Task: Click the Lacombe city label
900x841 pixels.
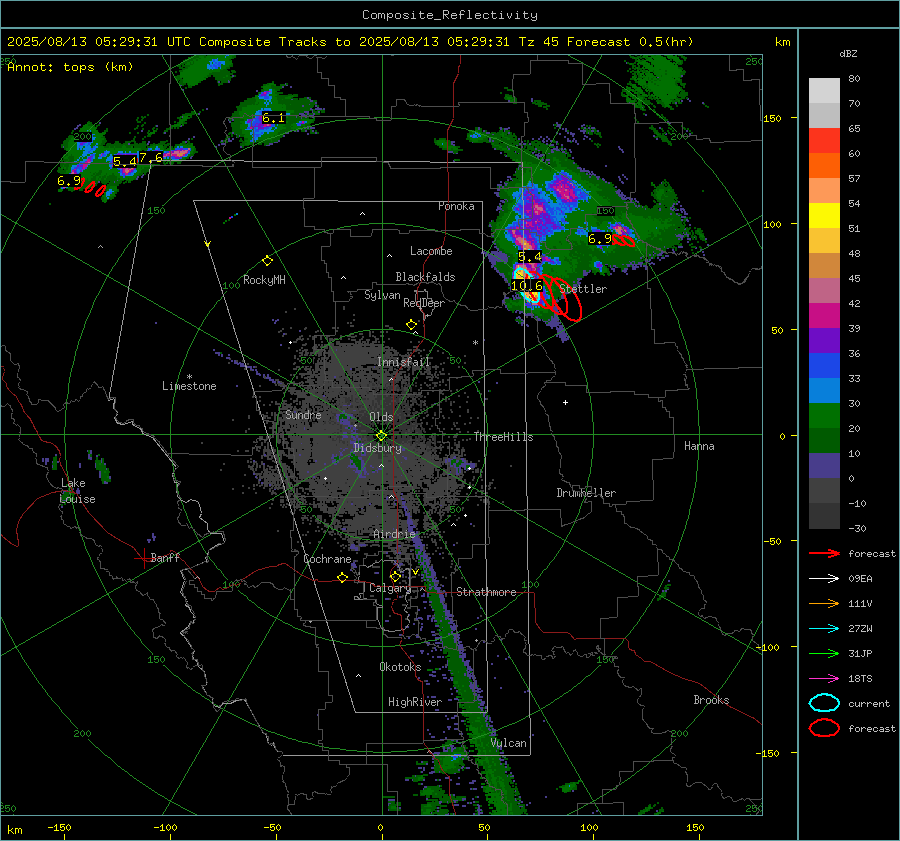Action: (x=431, y=251)
